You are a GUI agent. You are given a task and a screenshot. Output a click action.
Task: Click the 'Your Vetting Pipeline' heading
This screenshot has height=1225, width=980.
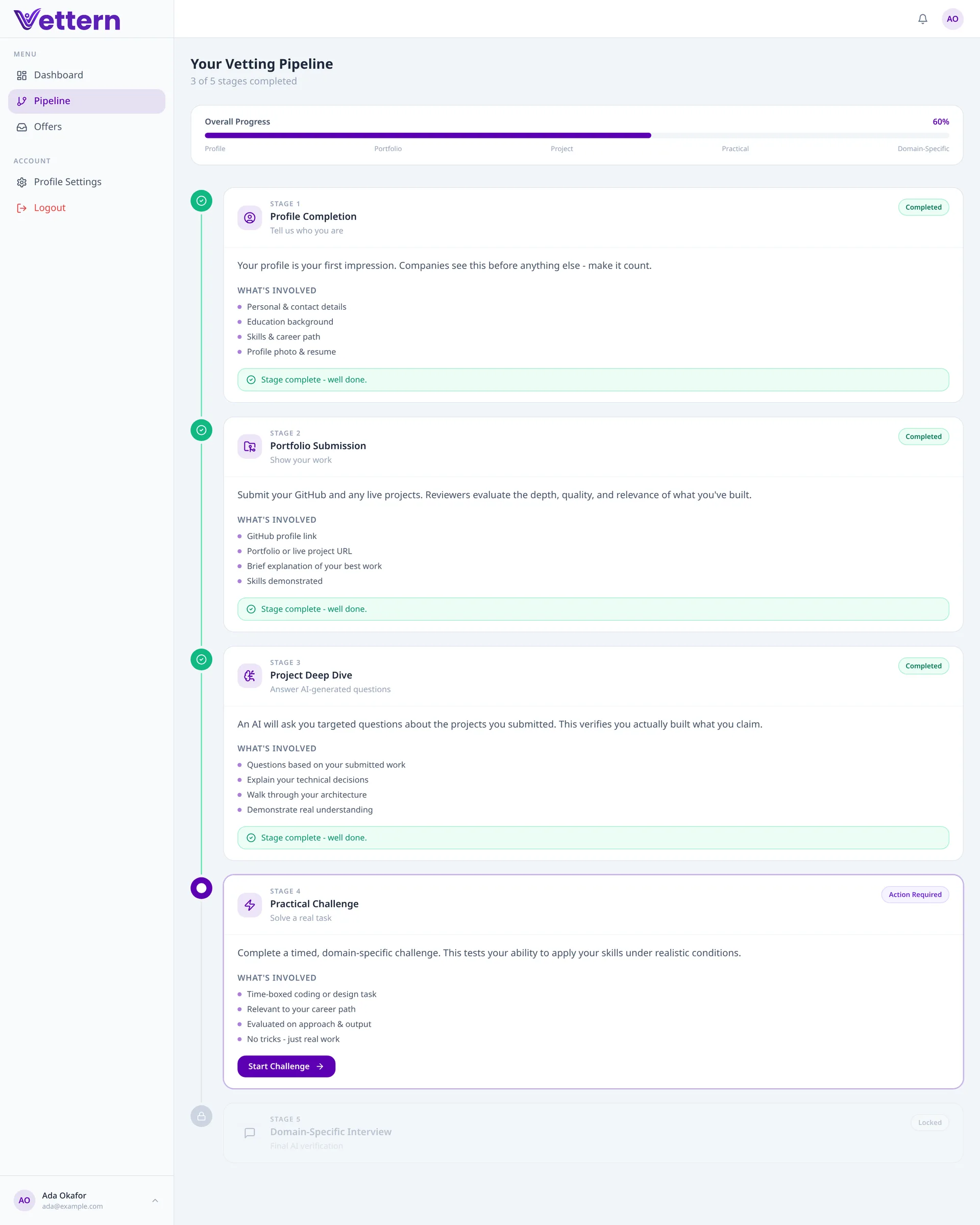coord(261,64)
